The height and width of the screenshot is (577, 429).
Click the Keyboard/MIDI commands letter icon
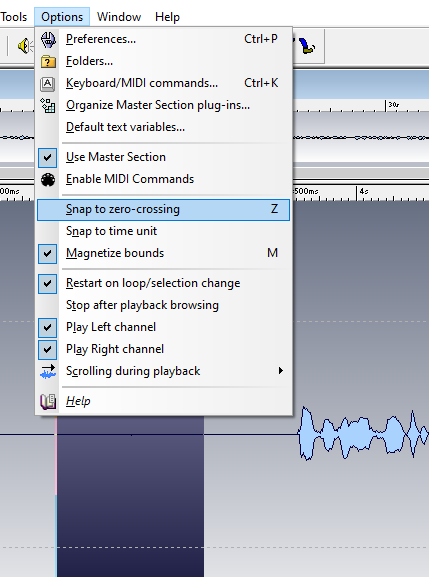point(48,84)
